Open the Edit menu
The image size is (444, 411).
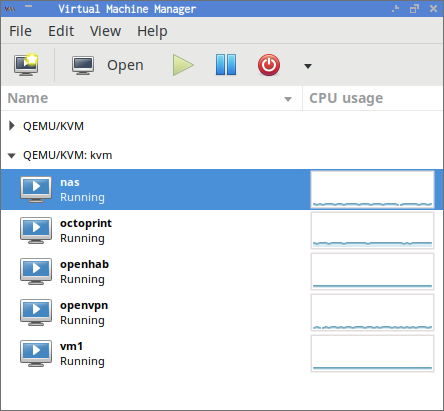(61, 31)
